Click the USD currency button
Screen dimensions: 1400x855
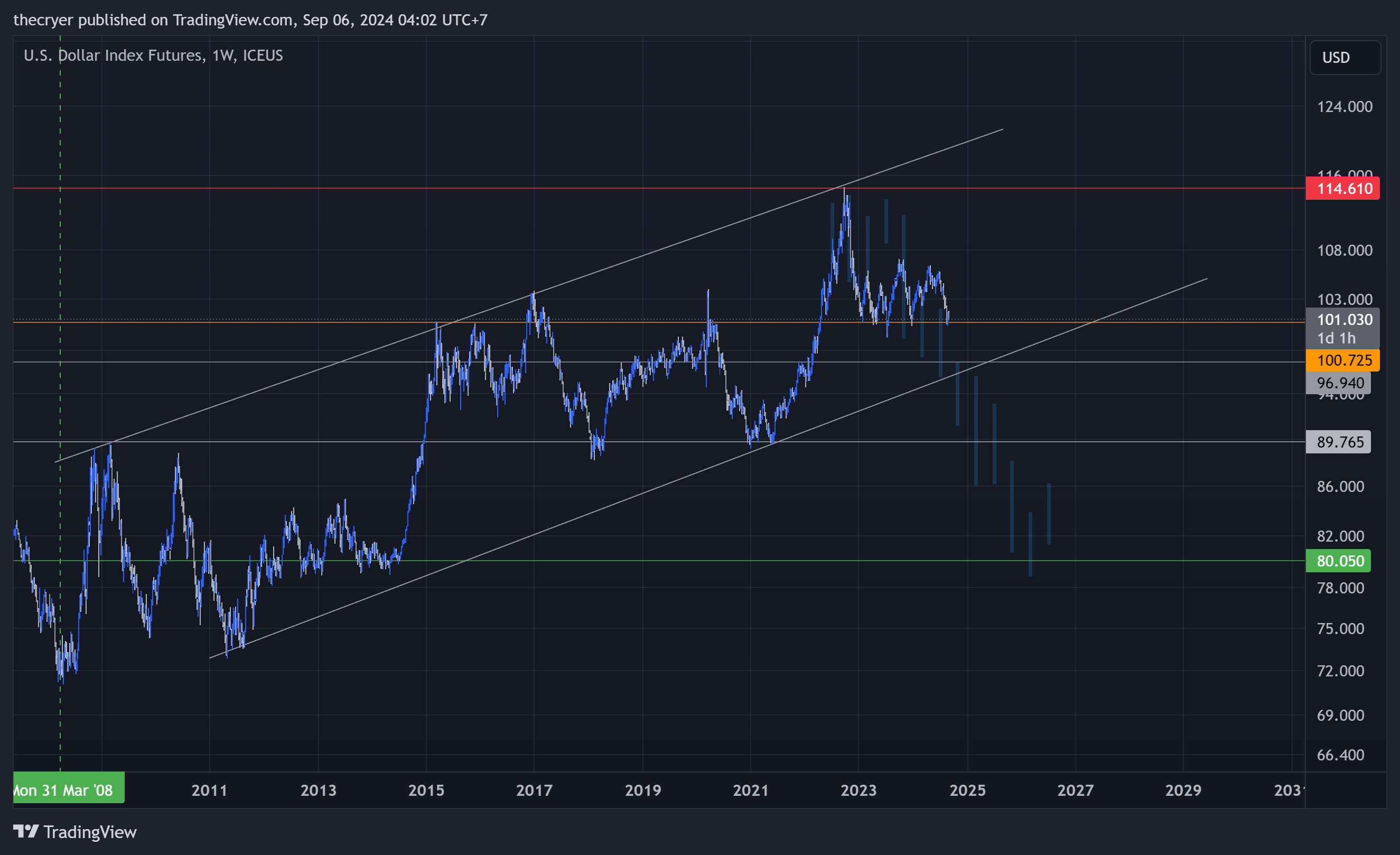pyautogui.click(x=1345, y=58)
